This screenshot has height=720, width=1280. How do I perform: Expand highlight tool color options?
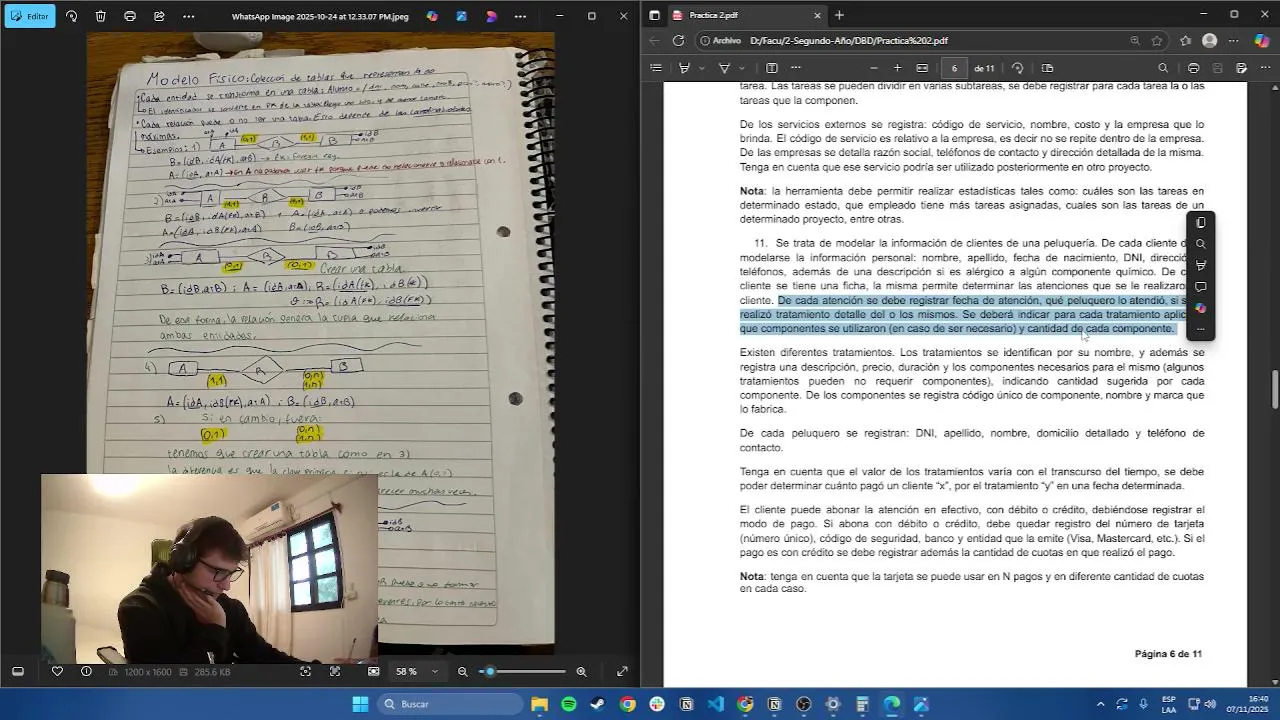[x=701, y=68]
